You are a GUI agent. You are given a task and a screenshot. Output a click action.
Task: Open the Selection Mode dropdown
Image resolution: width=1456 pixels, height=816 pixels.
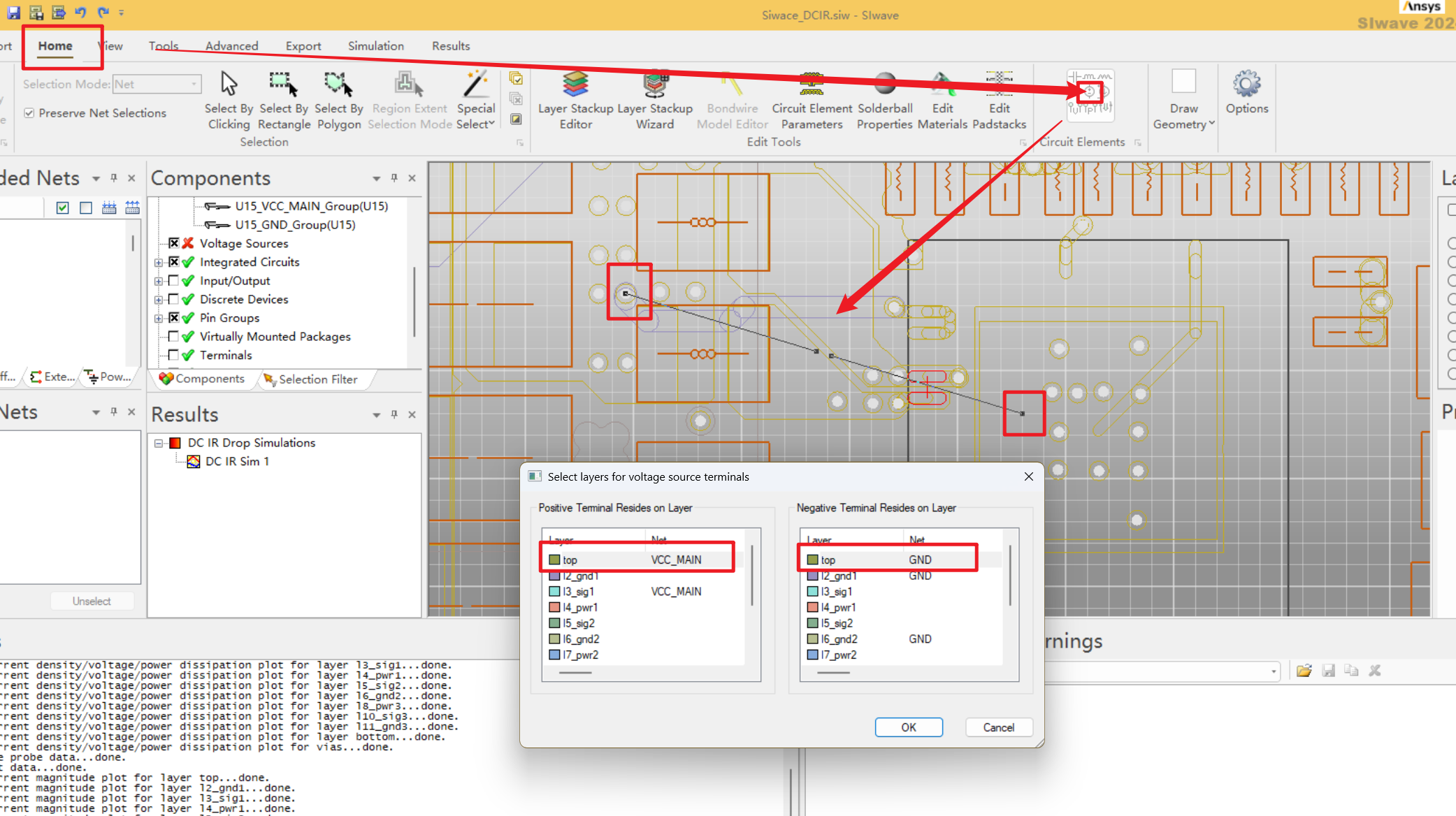[x=194, y=85]
